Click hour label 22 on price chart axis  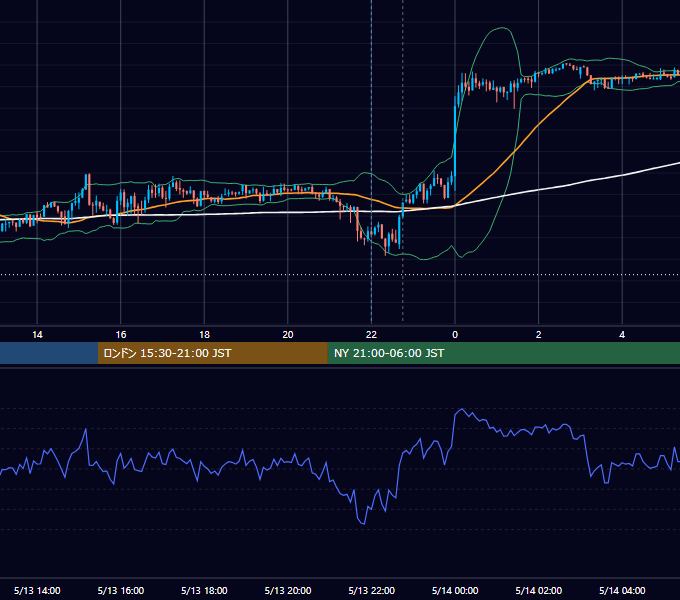click(x=371, y=335)
